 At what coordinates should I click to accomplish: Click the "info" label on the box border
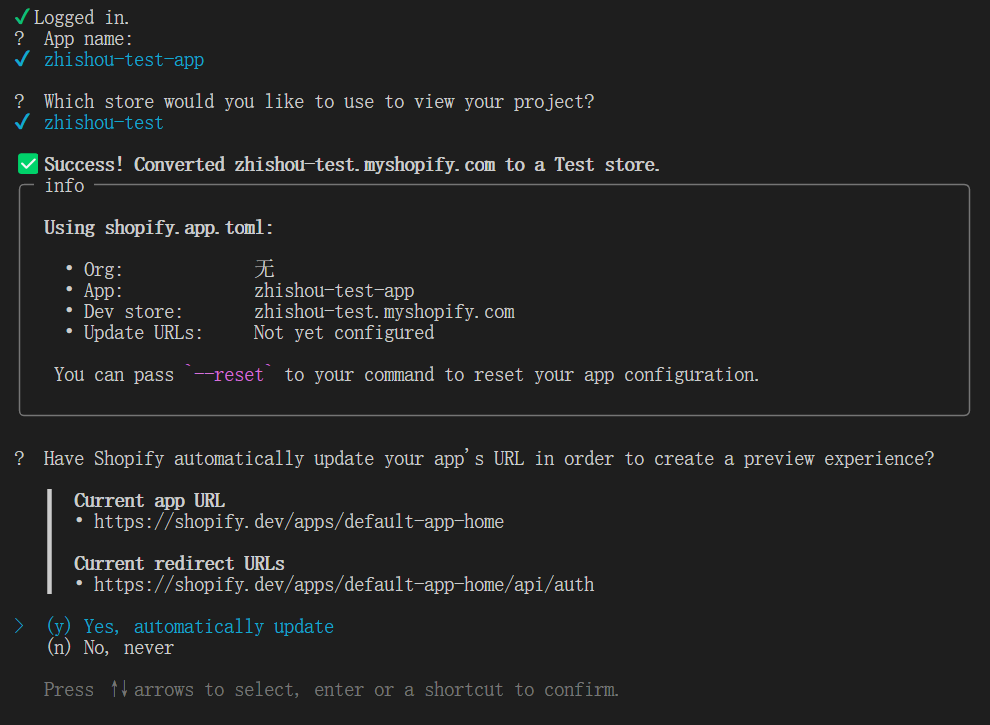click(64, 186)
